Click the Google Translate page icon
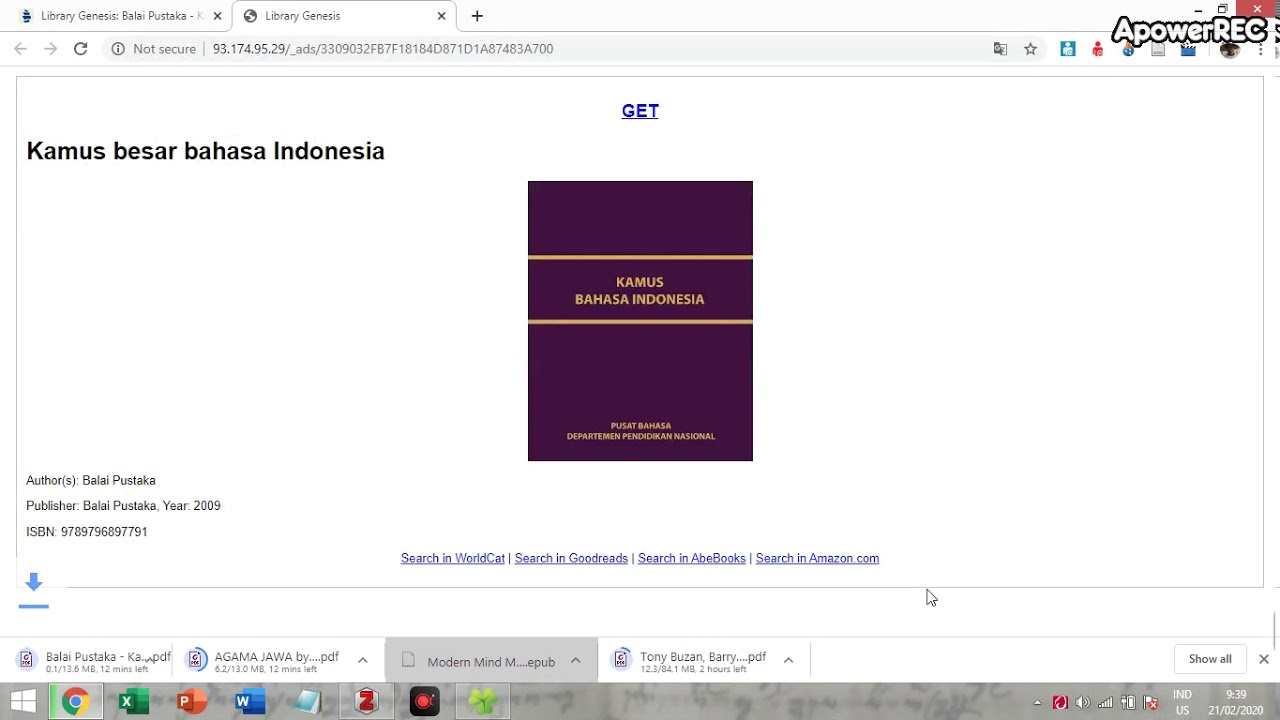 coord(1000,48)
